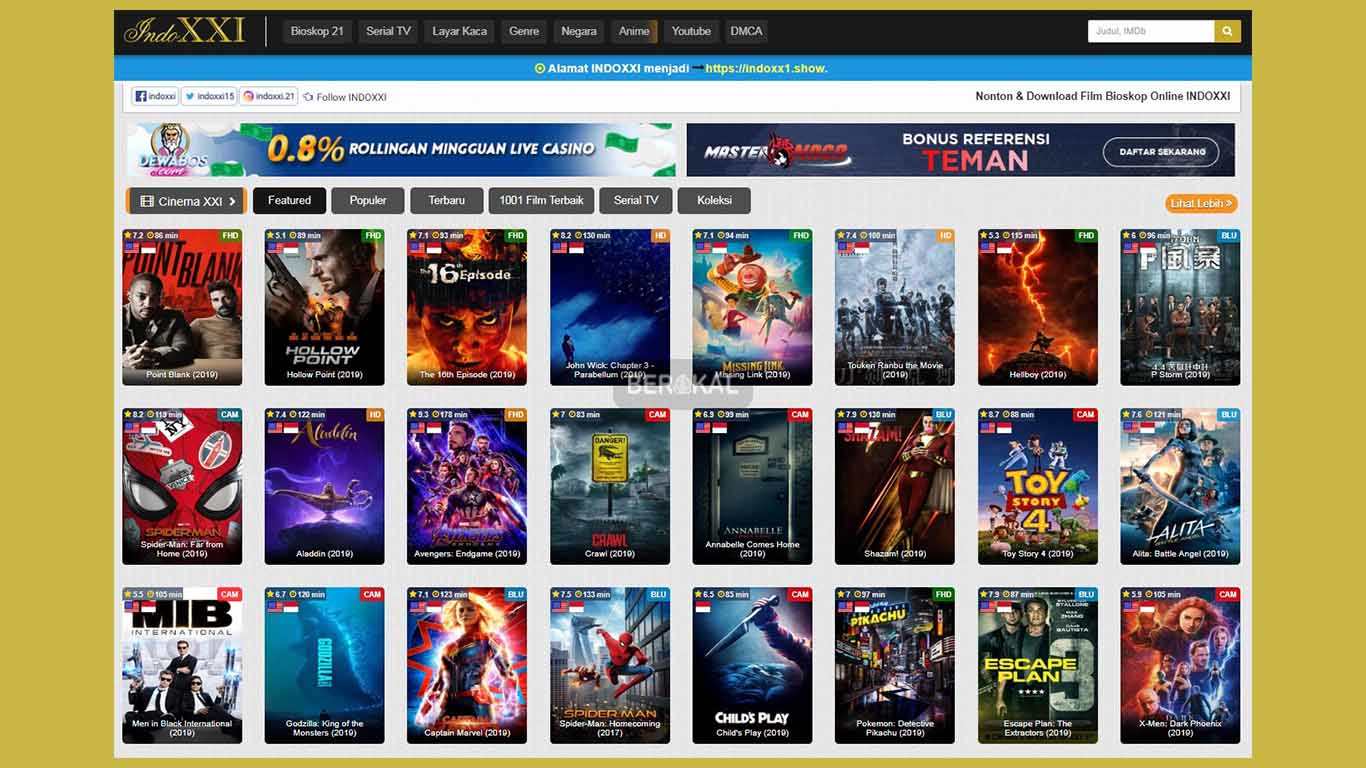Follow the indoxx1.show link
Screen dimensions: 1366x768
pos(766,68)
